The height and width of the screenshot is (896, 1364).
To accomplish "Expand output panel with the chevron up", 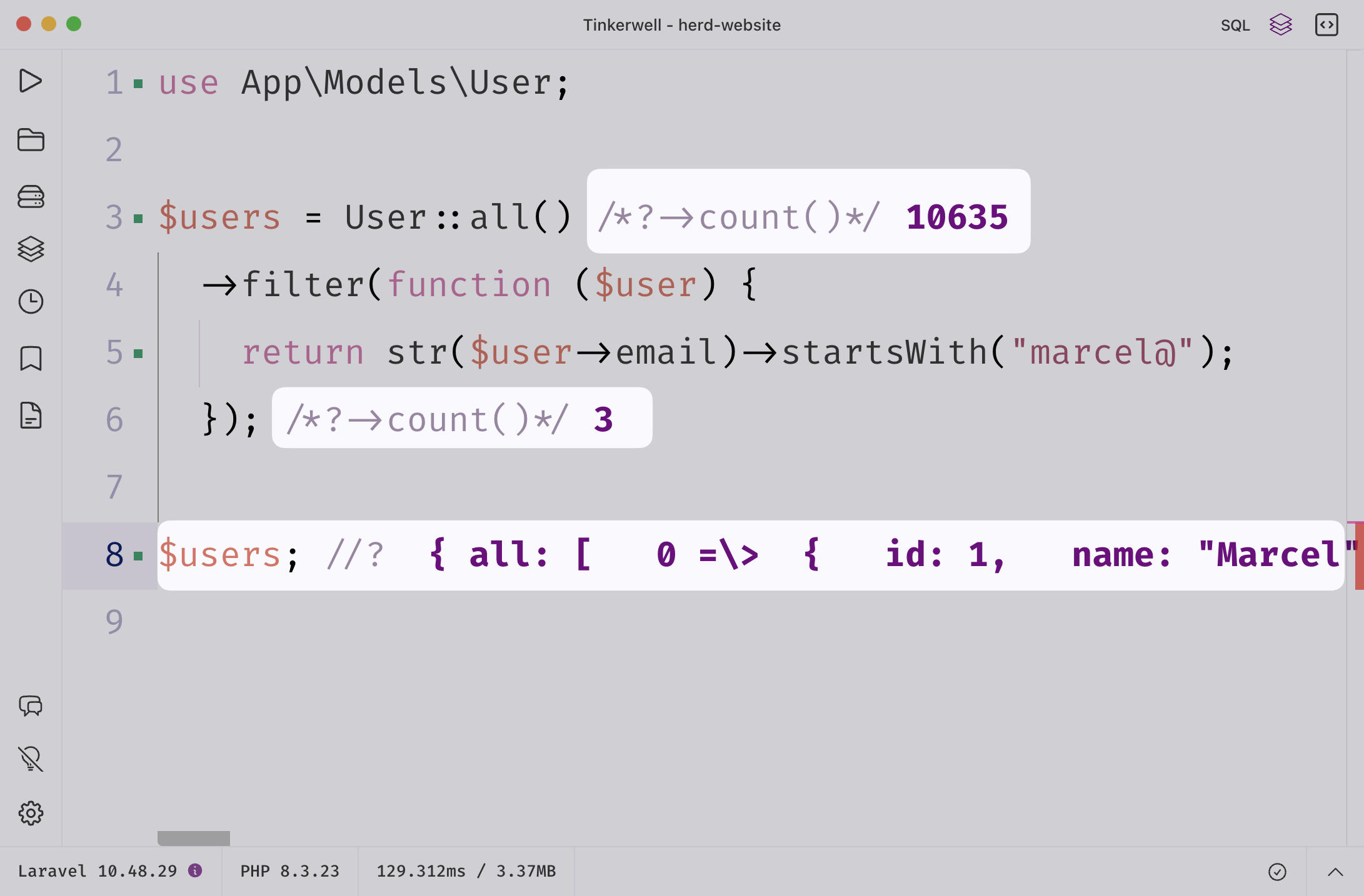I will click(x=1335, y=872).
